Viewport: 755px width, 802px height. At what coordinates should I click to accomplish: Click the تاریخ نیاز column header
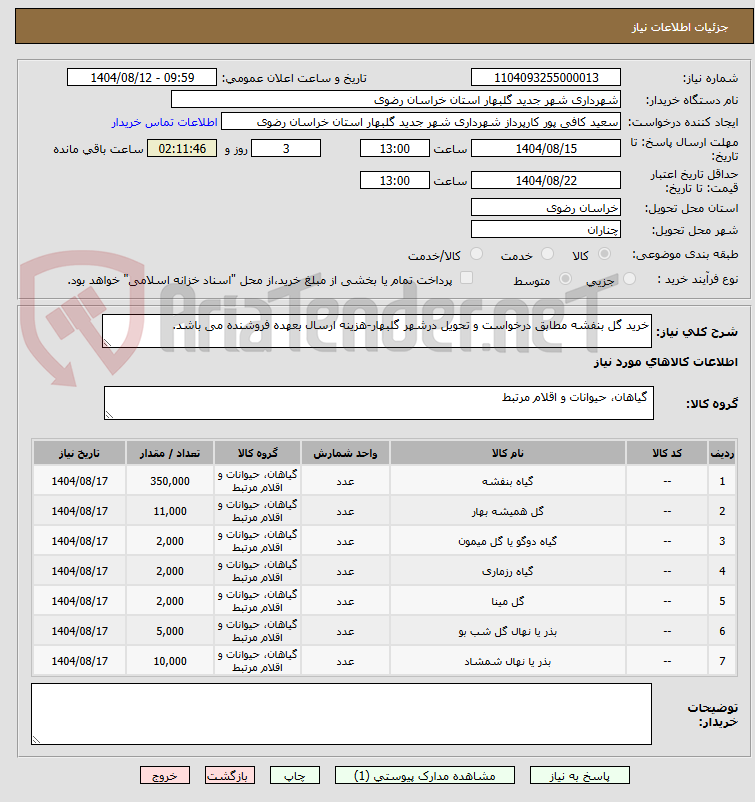tap(79, 453)
